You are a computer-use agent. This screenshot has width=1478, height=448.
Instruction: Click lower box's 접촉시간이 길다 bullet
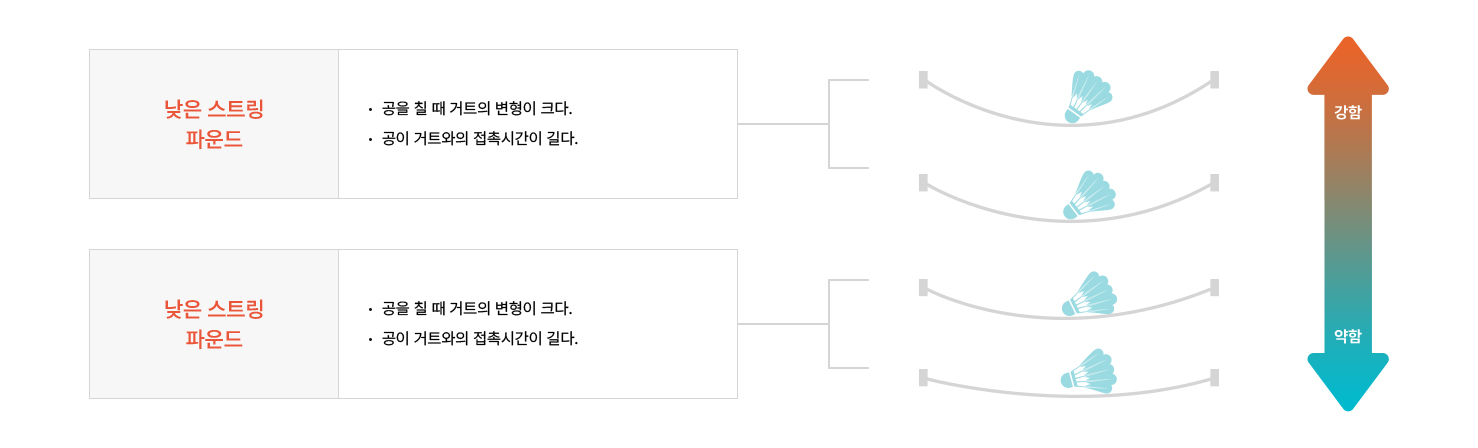[479, 338]
